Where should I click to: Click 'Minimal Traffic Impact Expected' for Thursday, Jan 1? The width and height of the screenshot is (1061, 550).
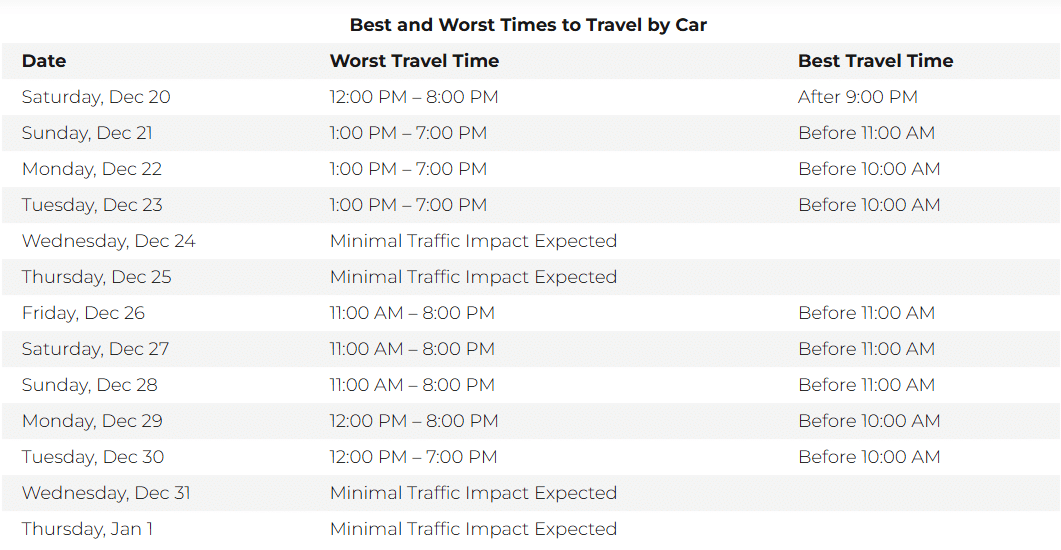(473, 529)
